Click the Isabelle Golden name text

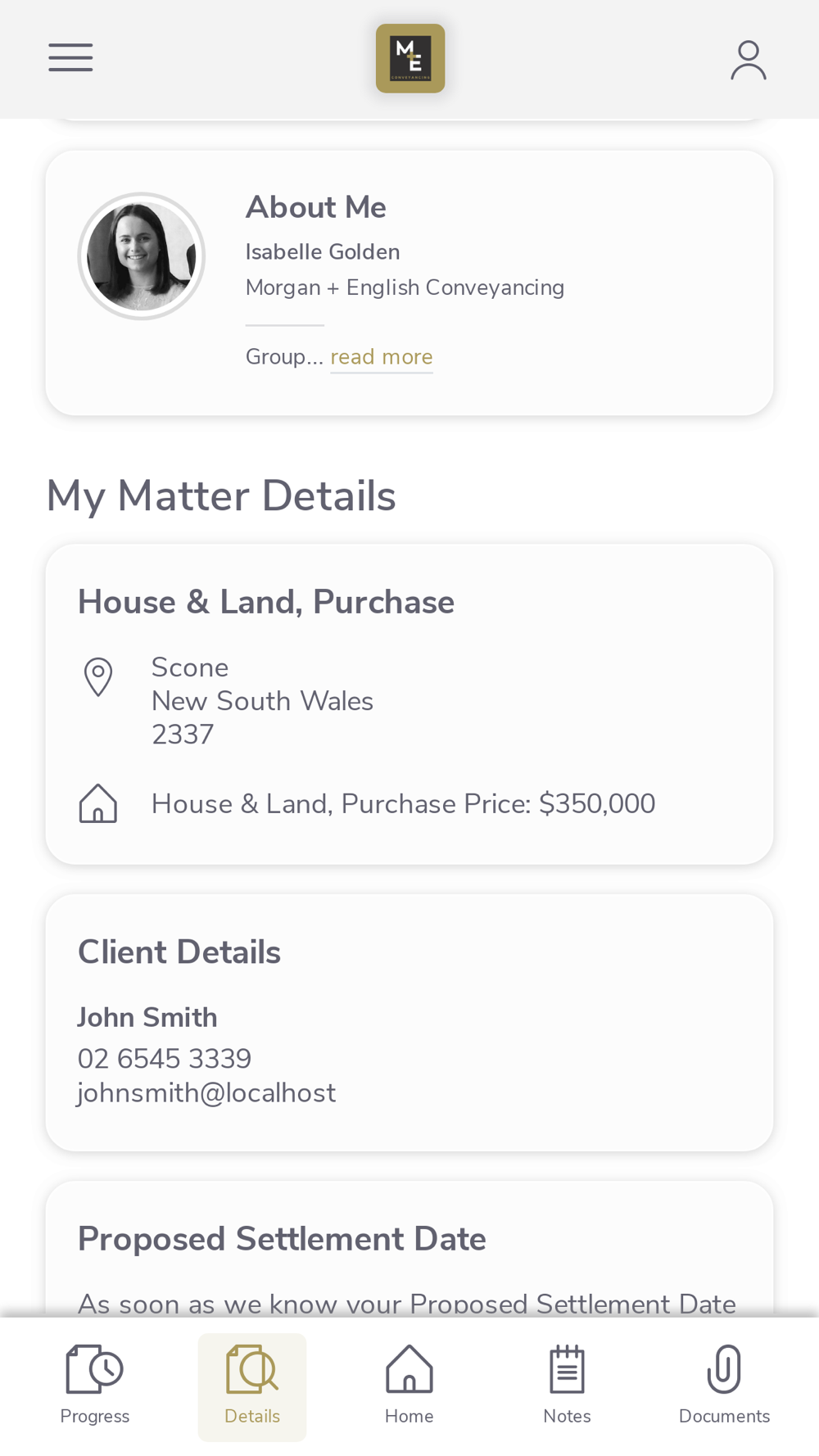pyautogui.click(x=323, y=252)
